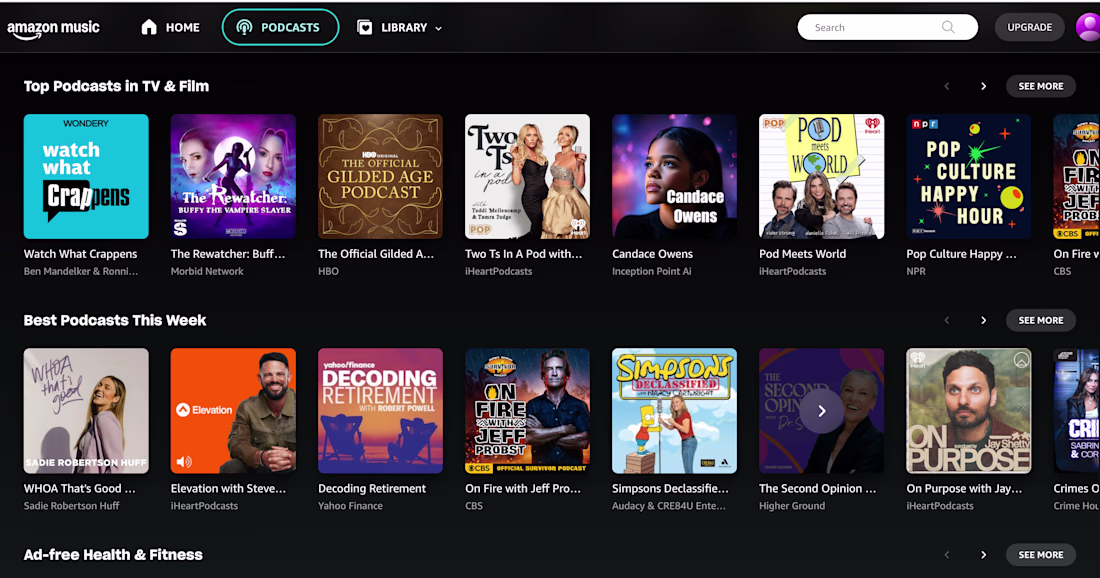Click Candace Owens title text
The width and height of the screenshot is (1100, 578).
652,254
